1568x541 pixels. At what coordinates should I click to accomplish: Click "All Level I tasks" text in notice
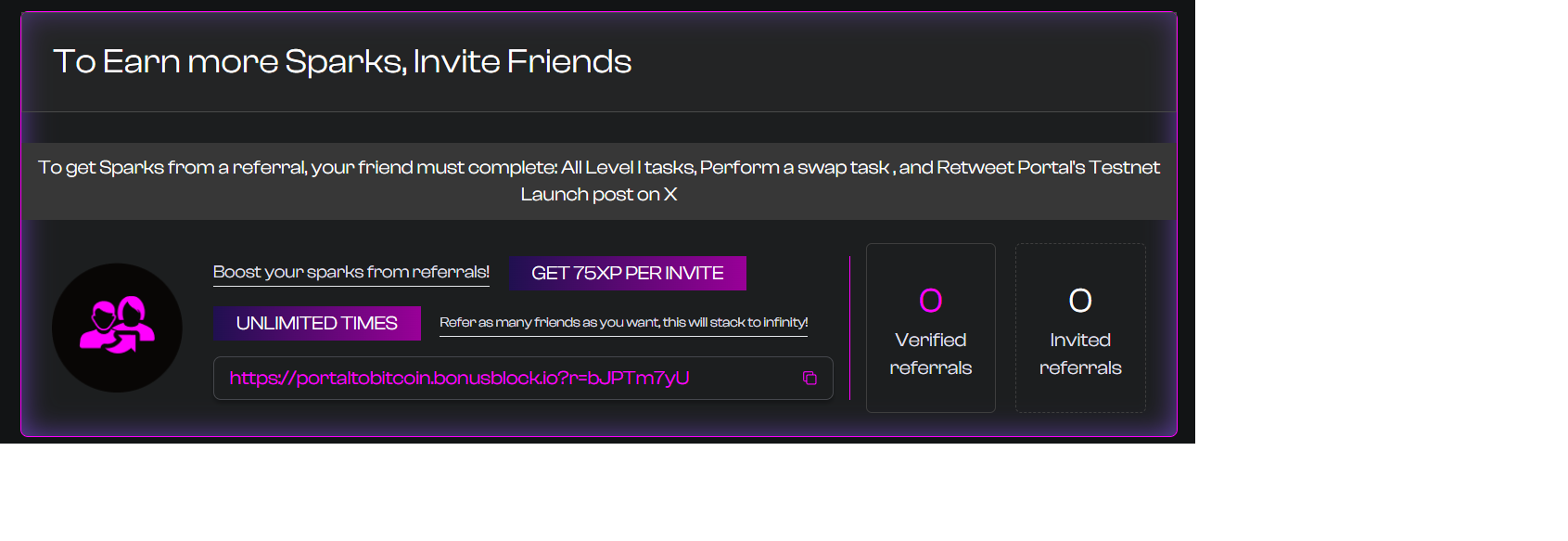628,167
